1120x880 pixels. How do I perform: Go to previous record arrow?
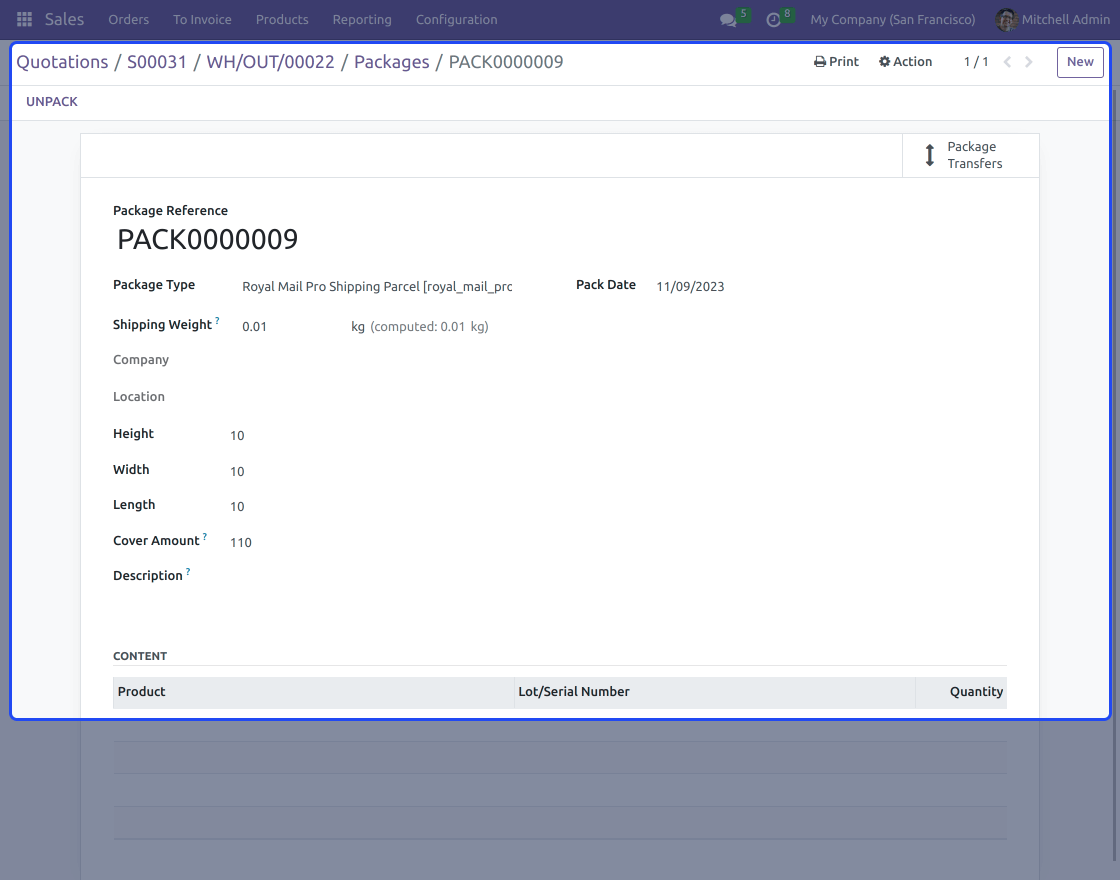(1007, 62)
